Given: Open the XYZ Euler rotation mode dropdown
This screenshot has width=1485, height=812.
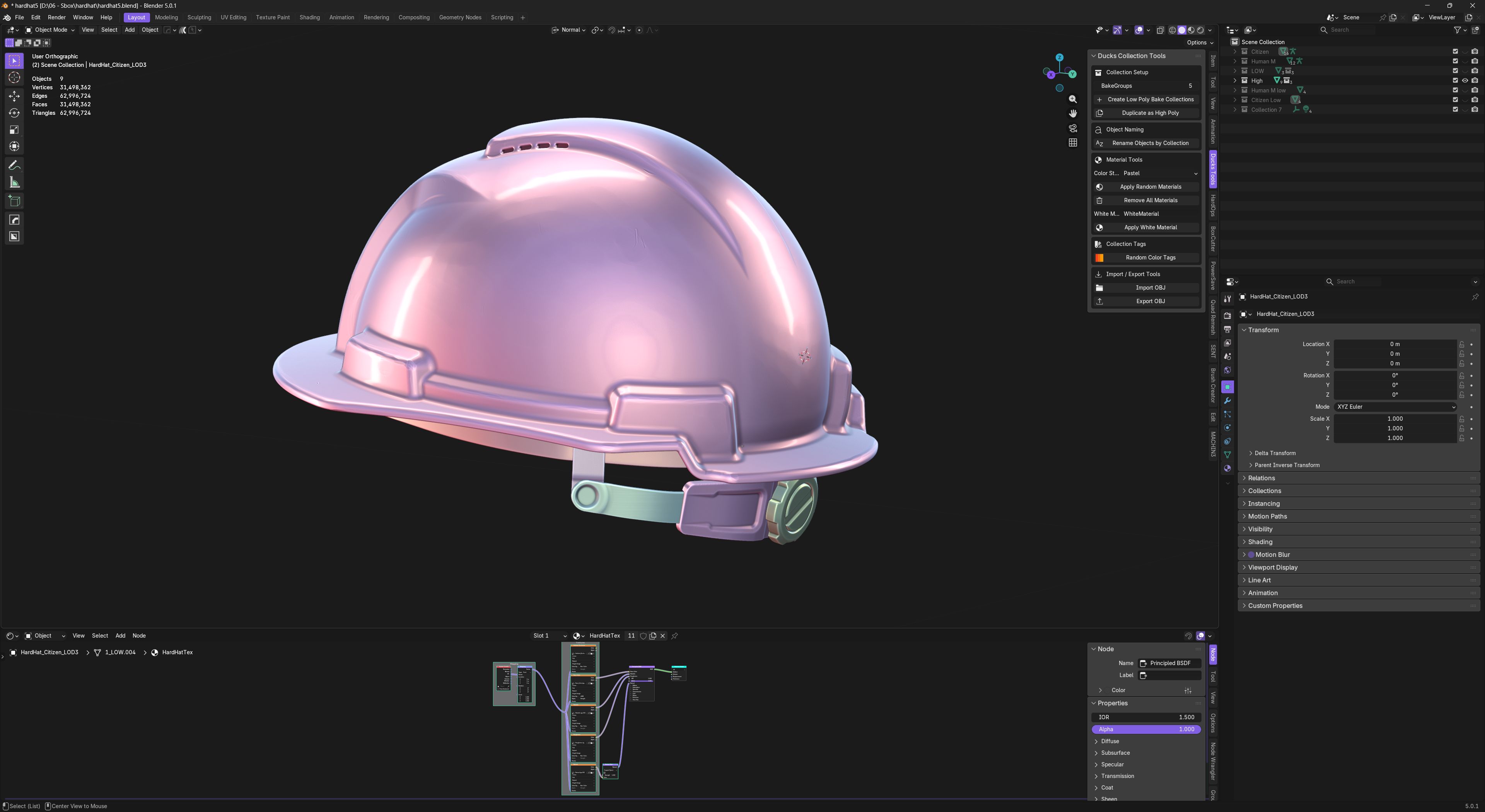Looking at the screenshot, I should coord(1395,407).
